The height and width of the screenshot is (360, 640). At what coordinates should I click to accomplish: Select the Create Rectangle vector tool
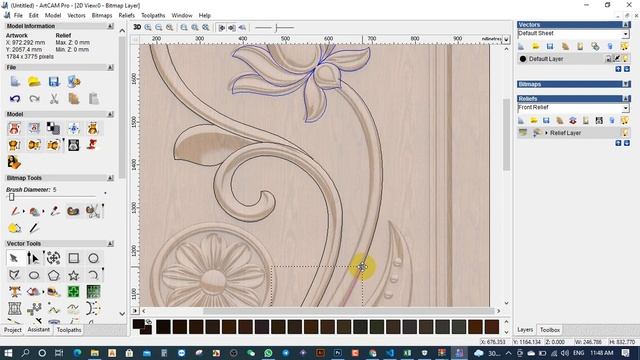pos(73,258)
